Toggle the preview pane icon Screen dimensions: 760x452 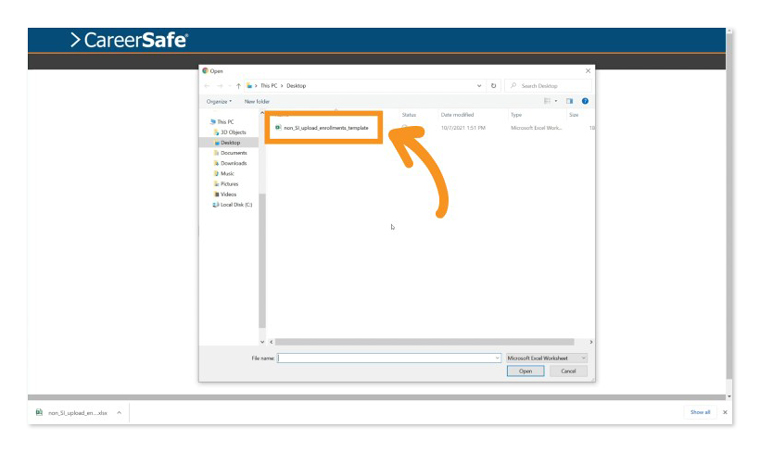coord(570,101)
